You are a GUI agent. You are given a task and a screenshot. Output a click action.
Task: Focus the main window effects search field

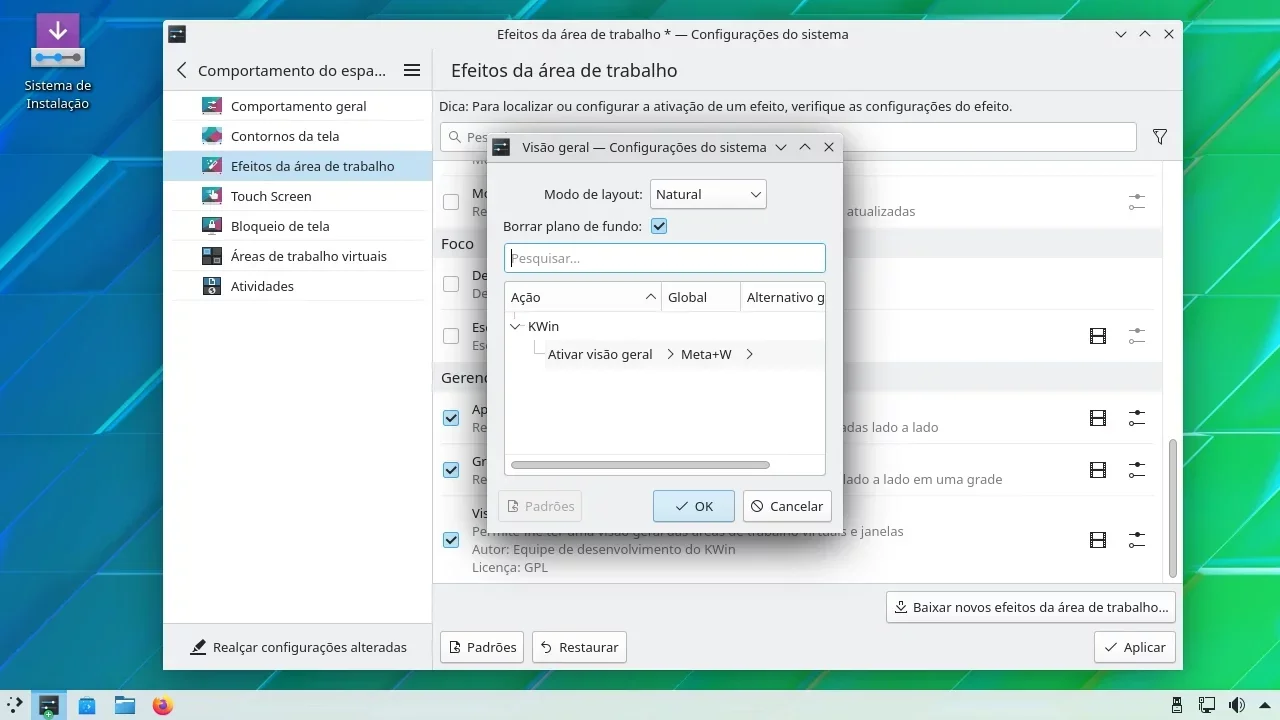(788, 137)
